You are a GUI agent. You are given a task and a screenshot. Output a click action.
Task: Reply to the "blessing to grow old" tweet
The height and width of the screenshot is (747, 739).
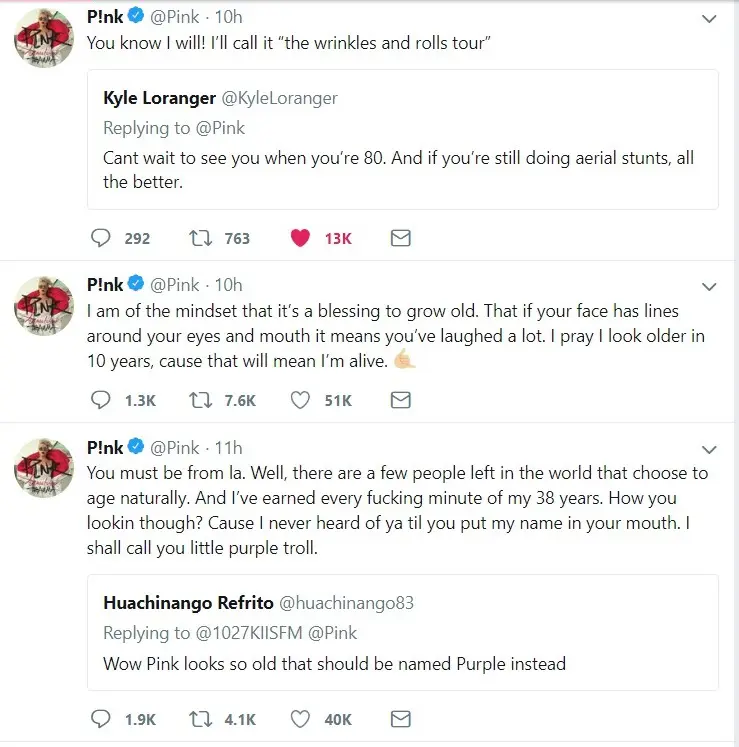point(101,400)
